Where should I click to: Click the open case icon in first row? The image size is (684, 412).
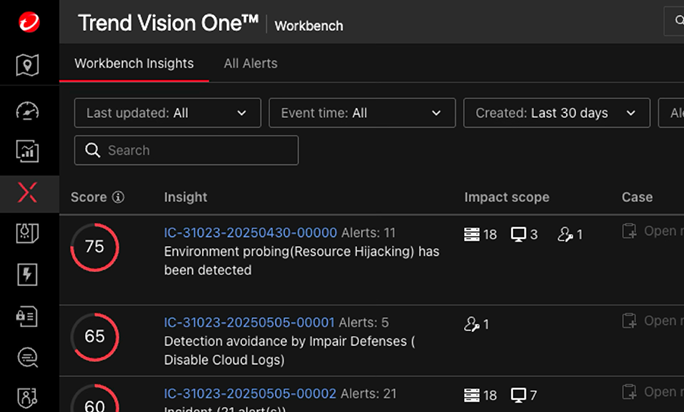(629, 232)
